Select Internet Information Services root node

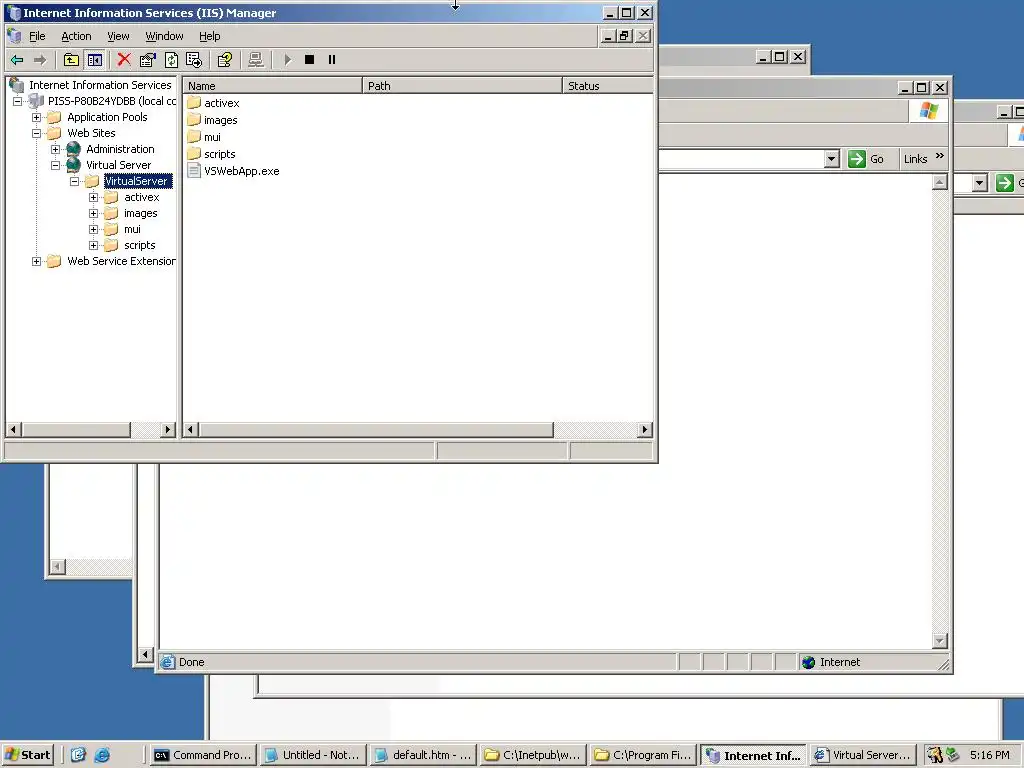(x=100, y=85)
